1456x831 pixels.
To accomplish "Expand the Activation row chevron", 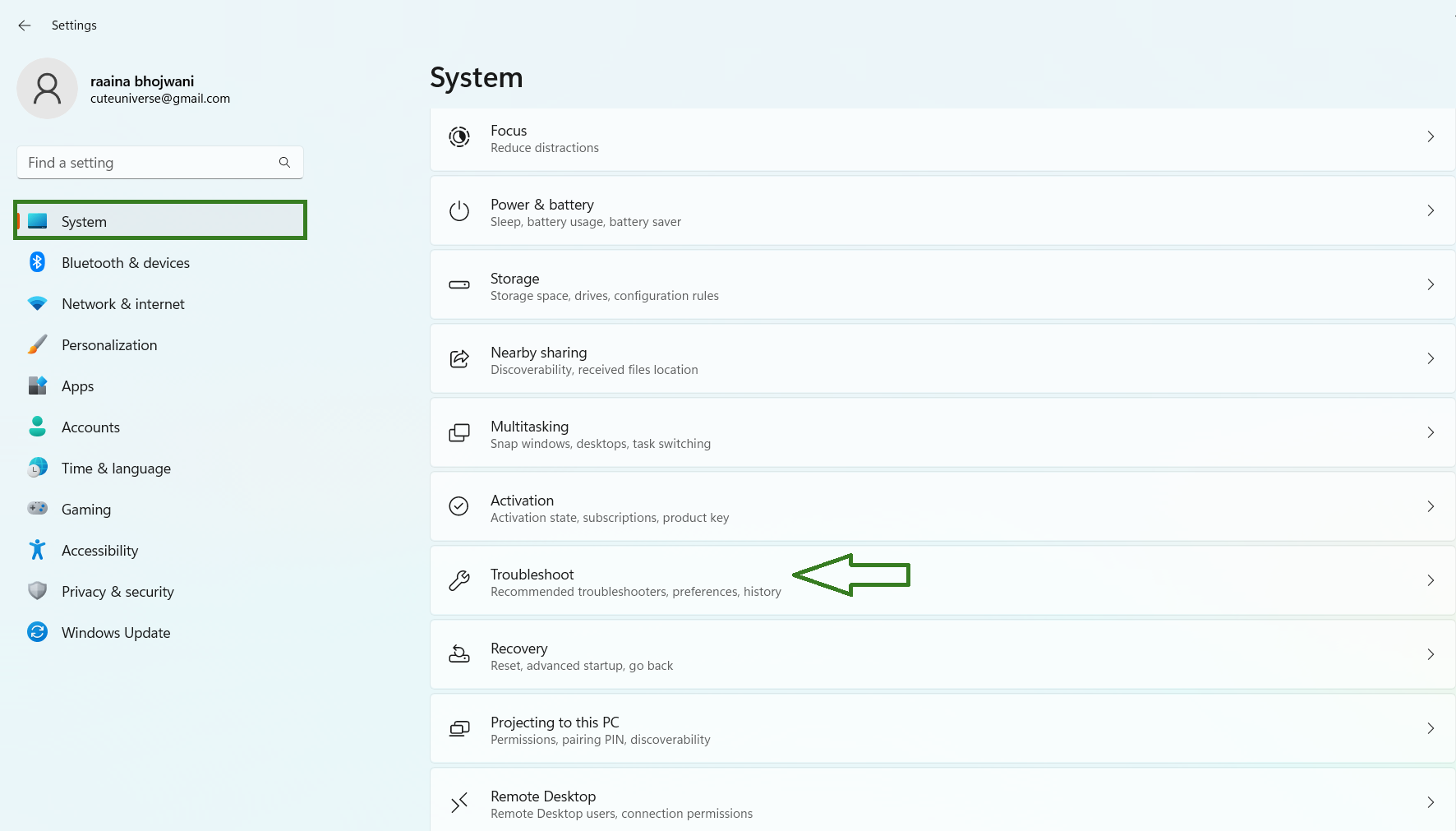I will (1431, 506).
